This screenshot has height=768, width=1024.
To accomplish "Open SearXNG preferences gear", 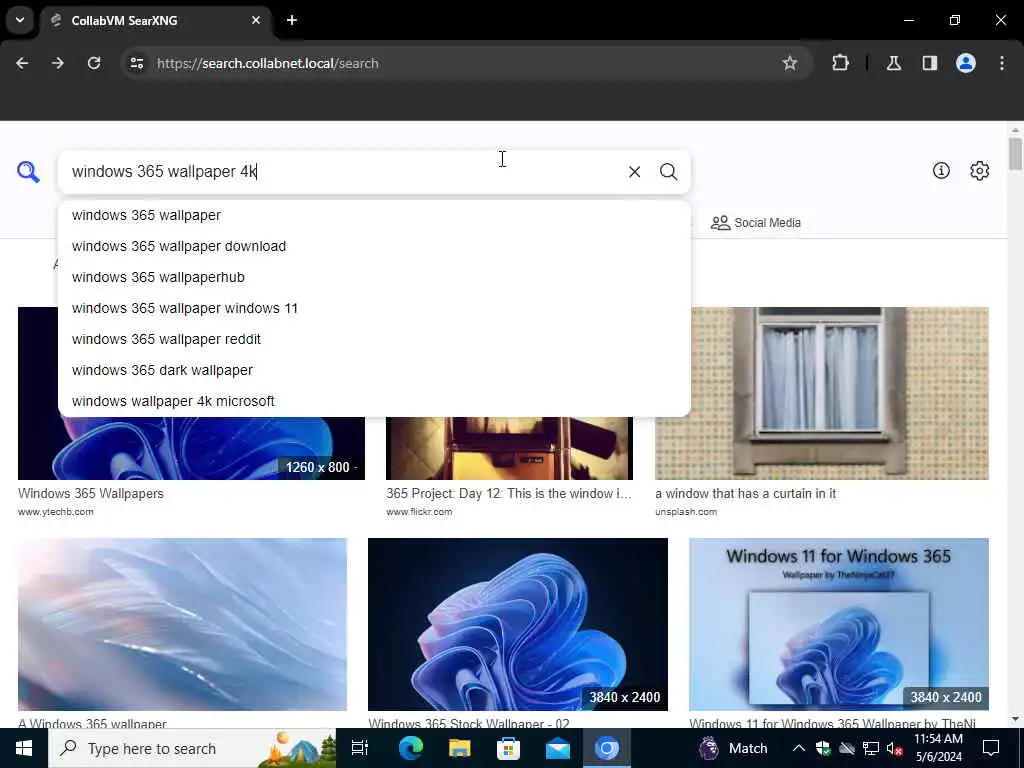I will click(x=979, y=170).
